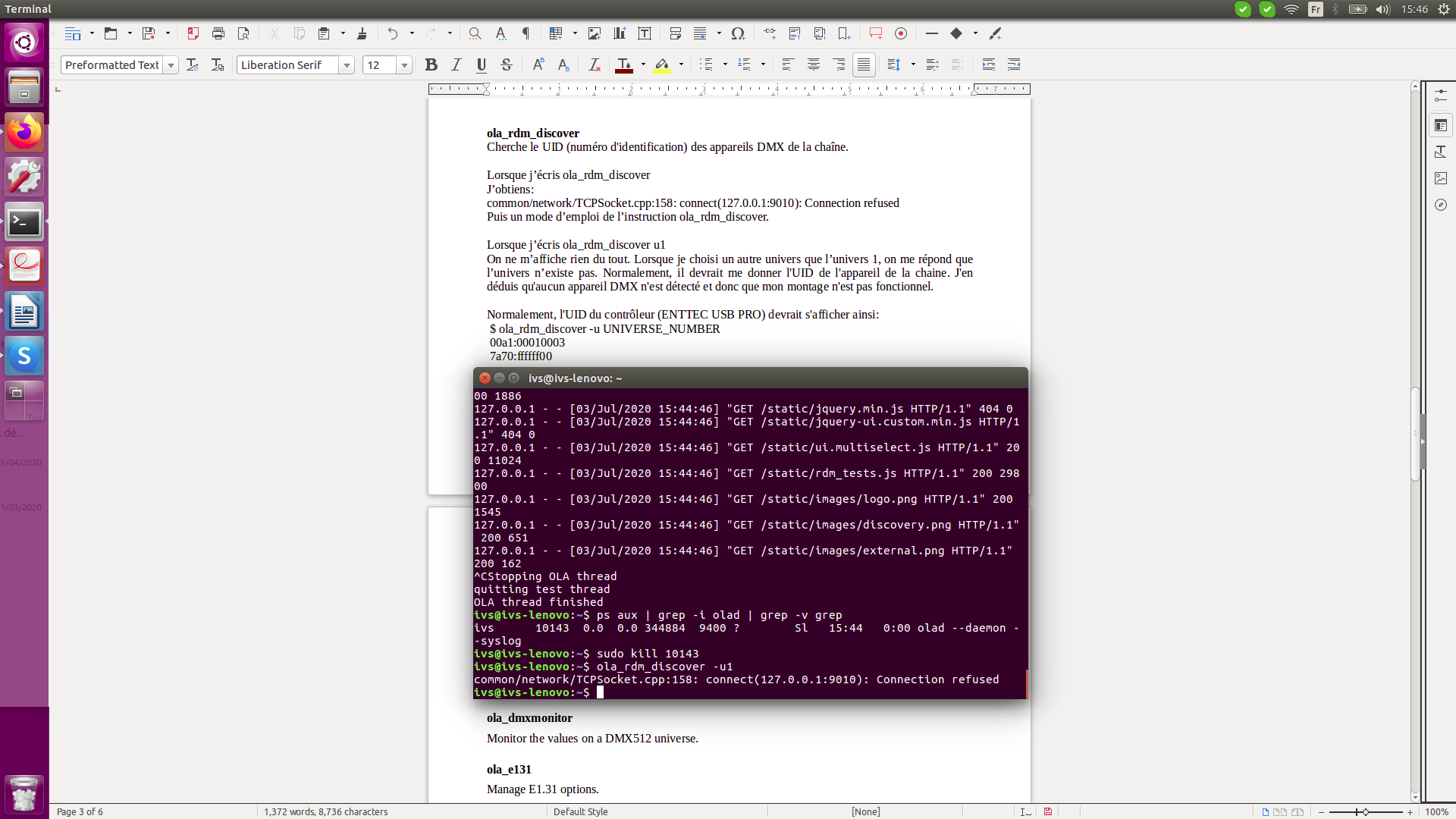Insert a text box
1456x819 pixels.
[x=645, y=33]
